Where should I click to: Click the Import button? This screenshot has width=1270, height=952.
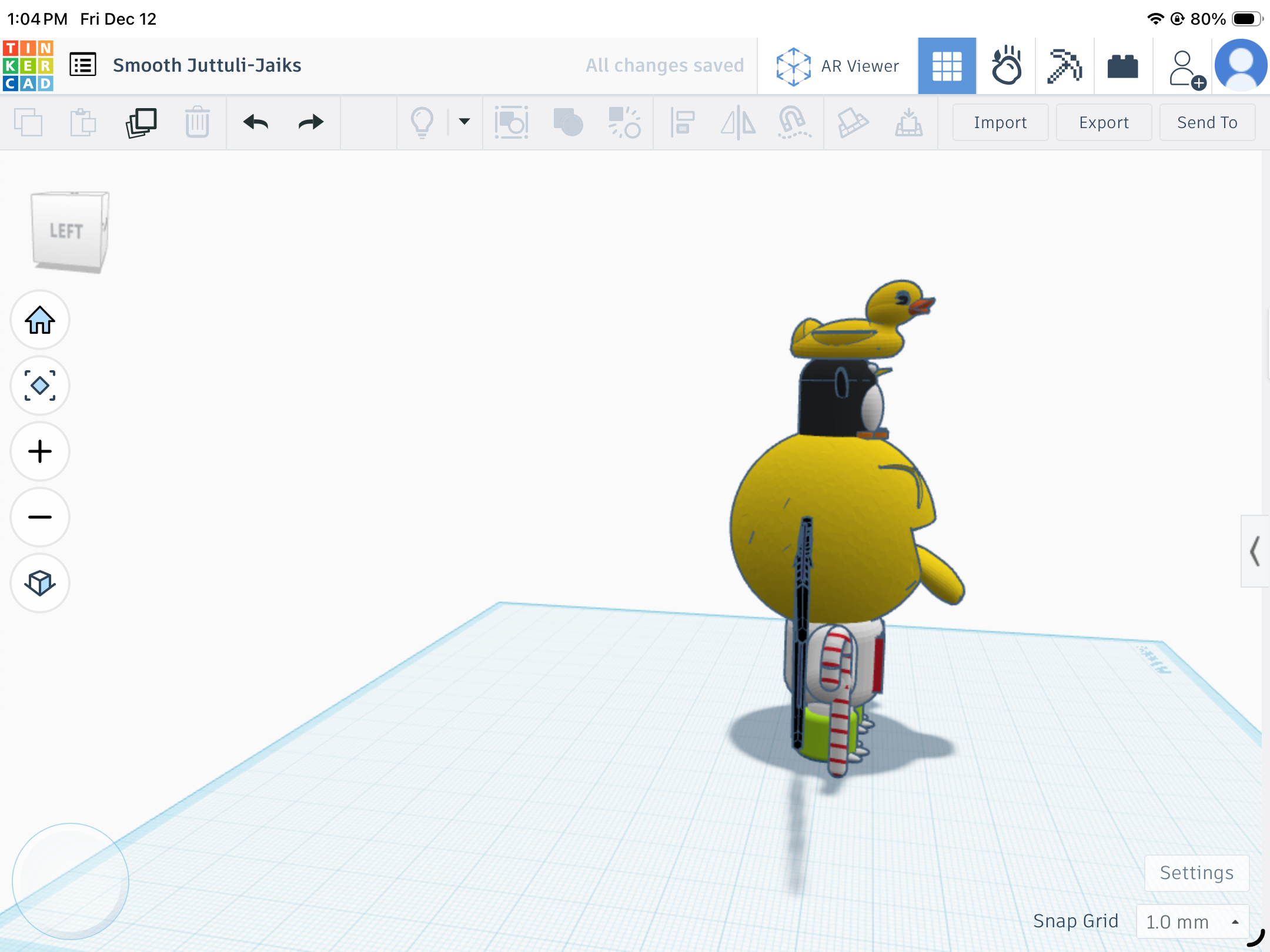[x=1000, y=122]
